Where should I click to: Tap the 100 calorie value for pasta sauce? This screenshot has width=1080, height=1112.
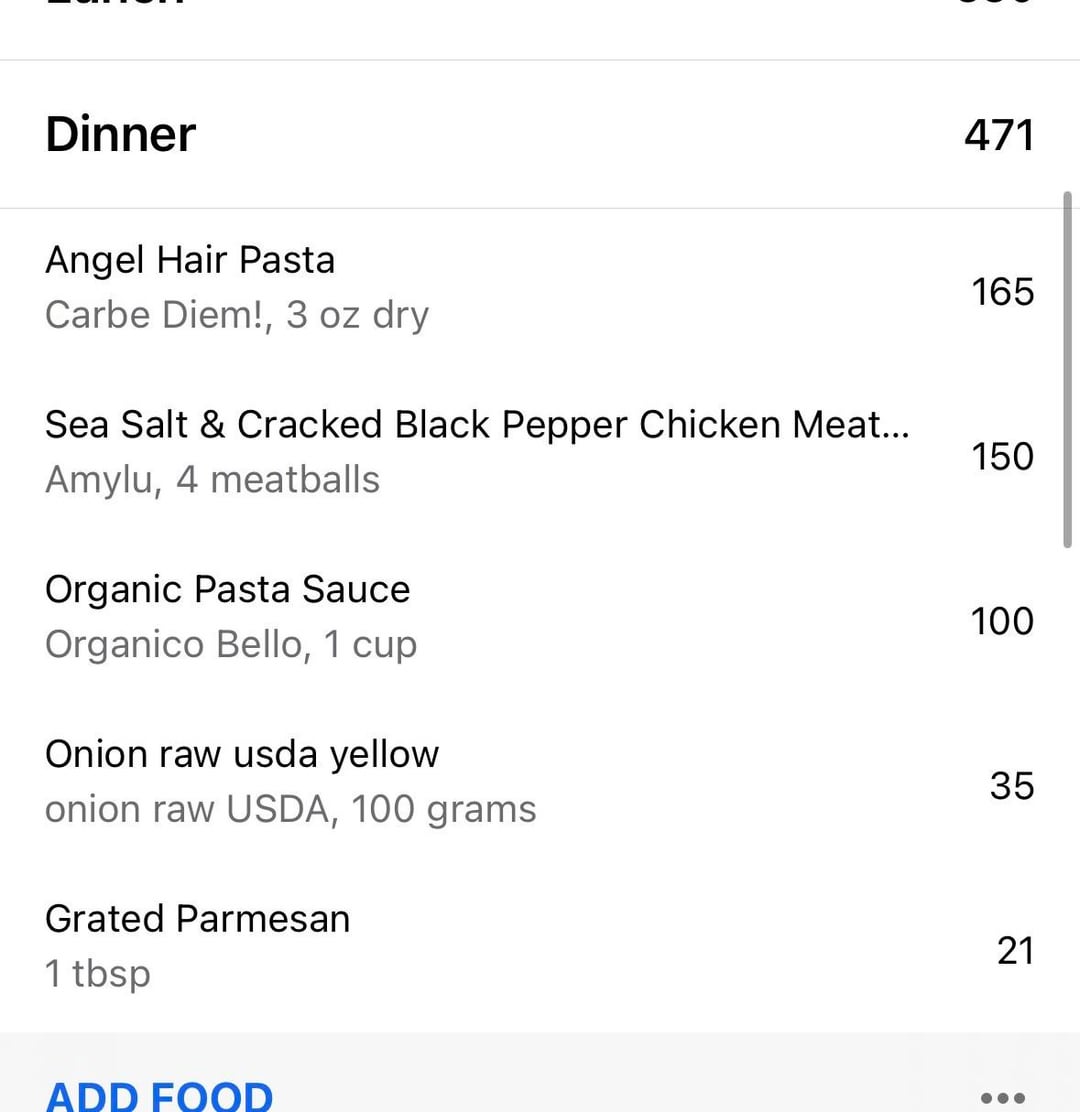[x=1002, y=621]
